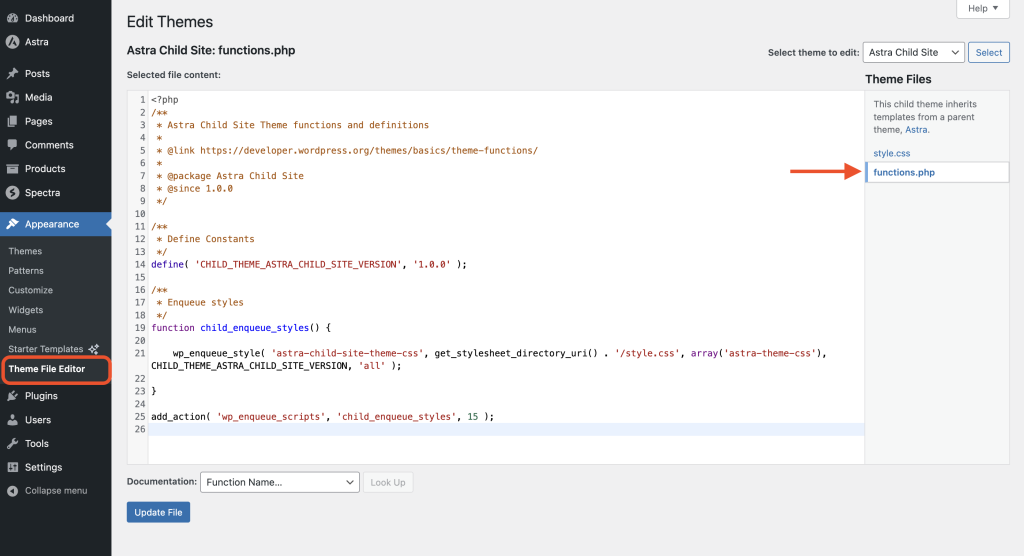This screenshot has height=556, width=1024.
Task: Click the 'Enqueue styles' comment line
Action: click(200, 303)
